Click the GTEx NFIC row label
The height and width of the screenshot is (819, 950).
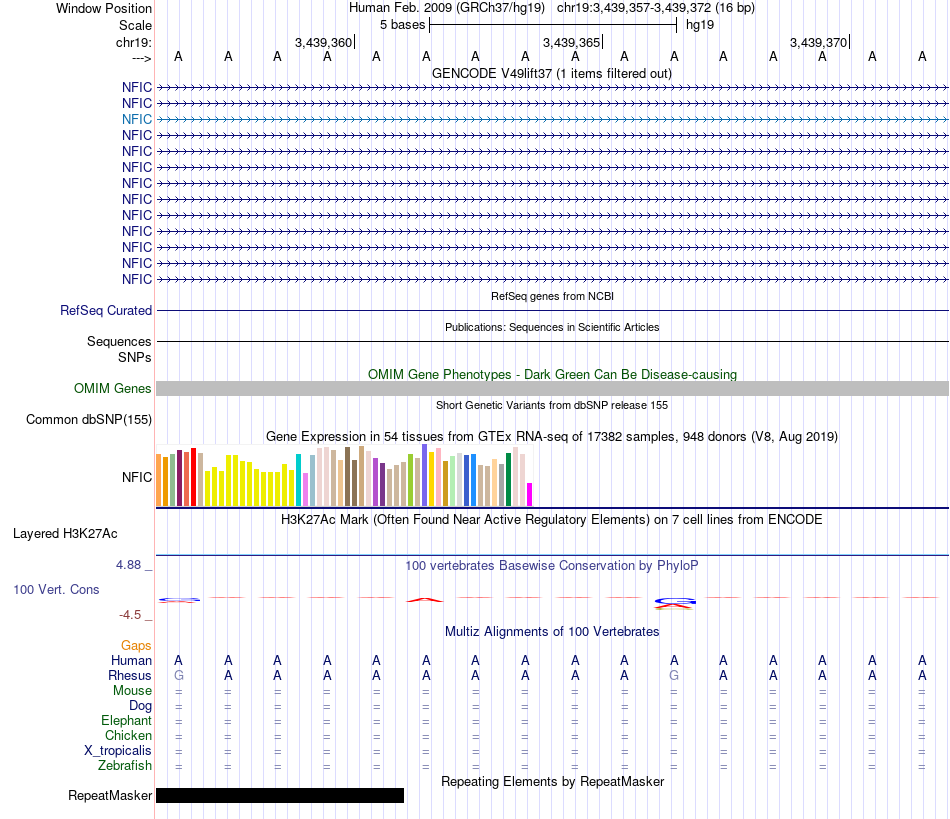tap(136, 477)
